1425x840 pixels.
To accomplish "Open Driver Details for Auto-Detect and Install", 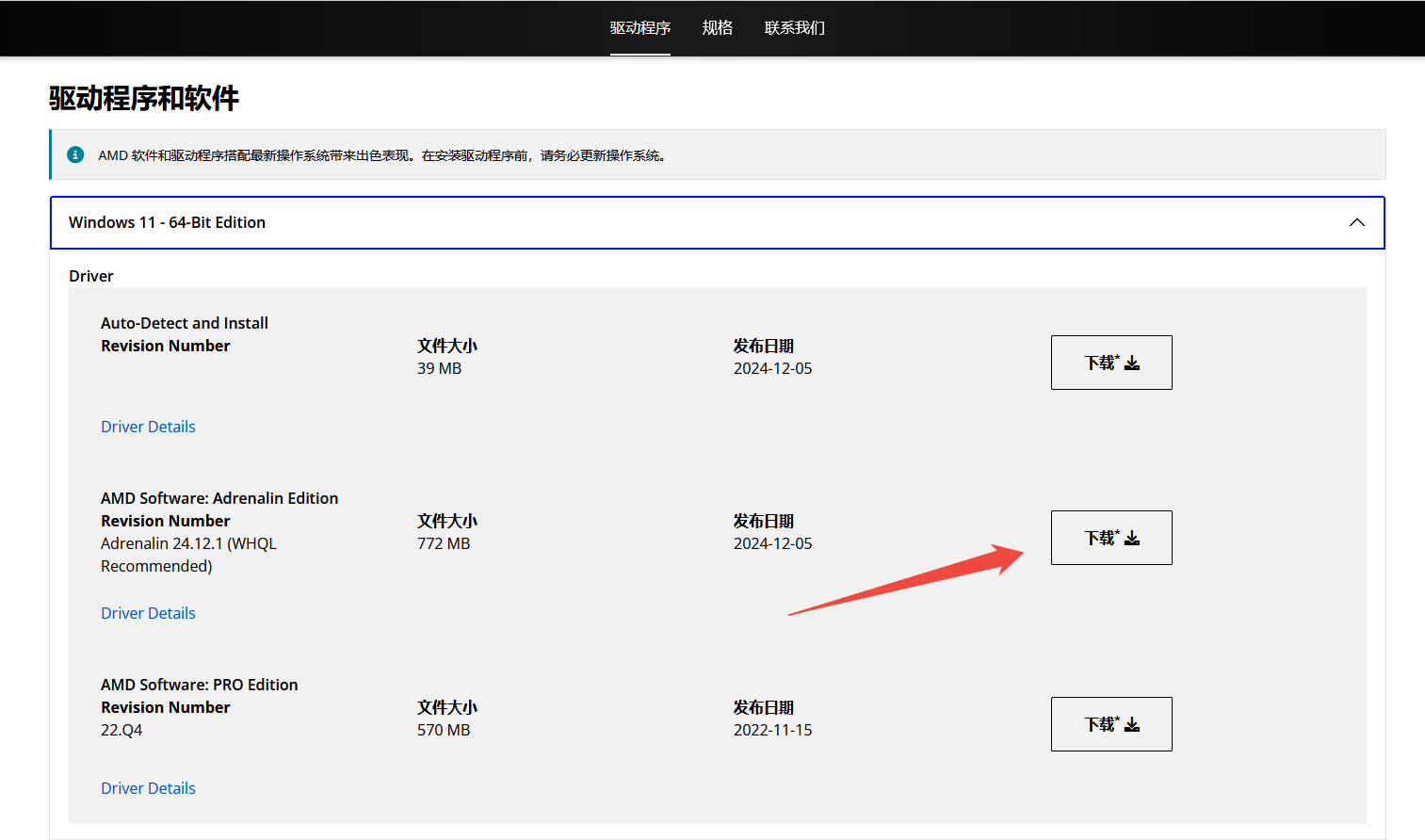I will pyautogui.click(x=148, y=427).
